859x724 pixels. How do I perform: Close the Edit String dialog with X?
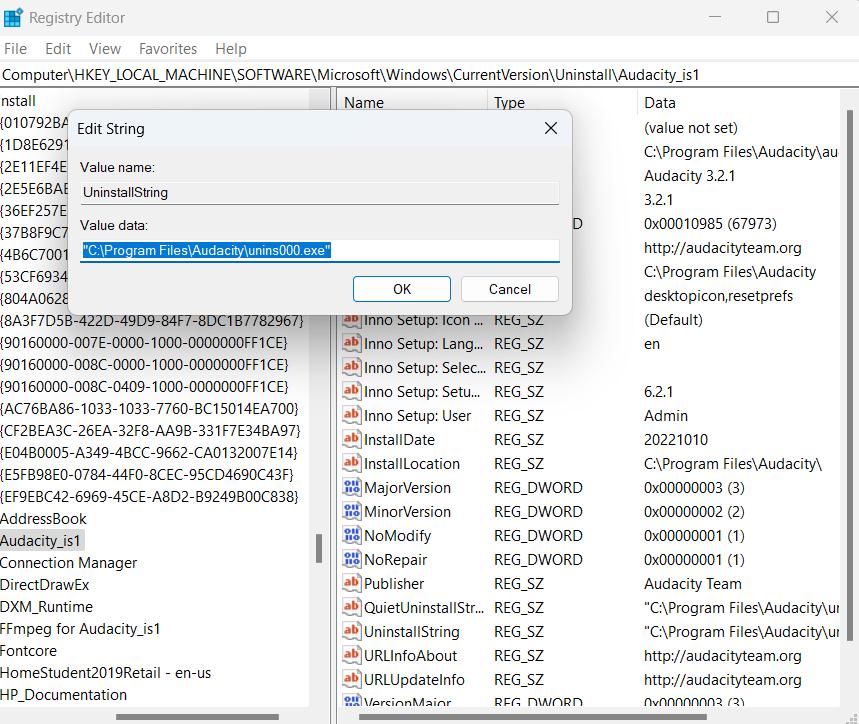click(x=550, y=128)
